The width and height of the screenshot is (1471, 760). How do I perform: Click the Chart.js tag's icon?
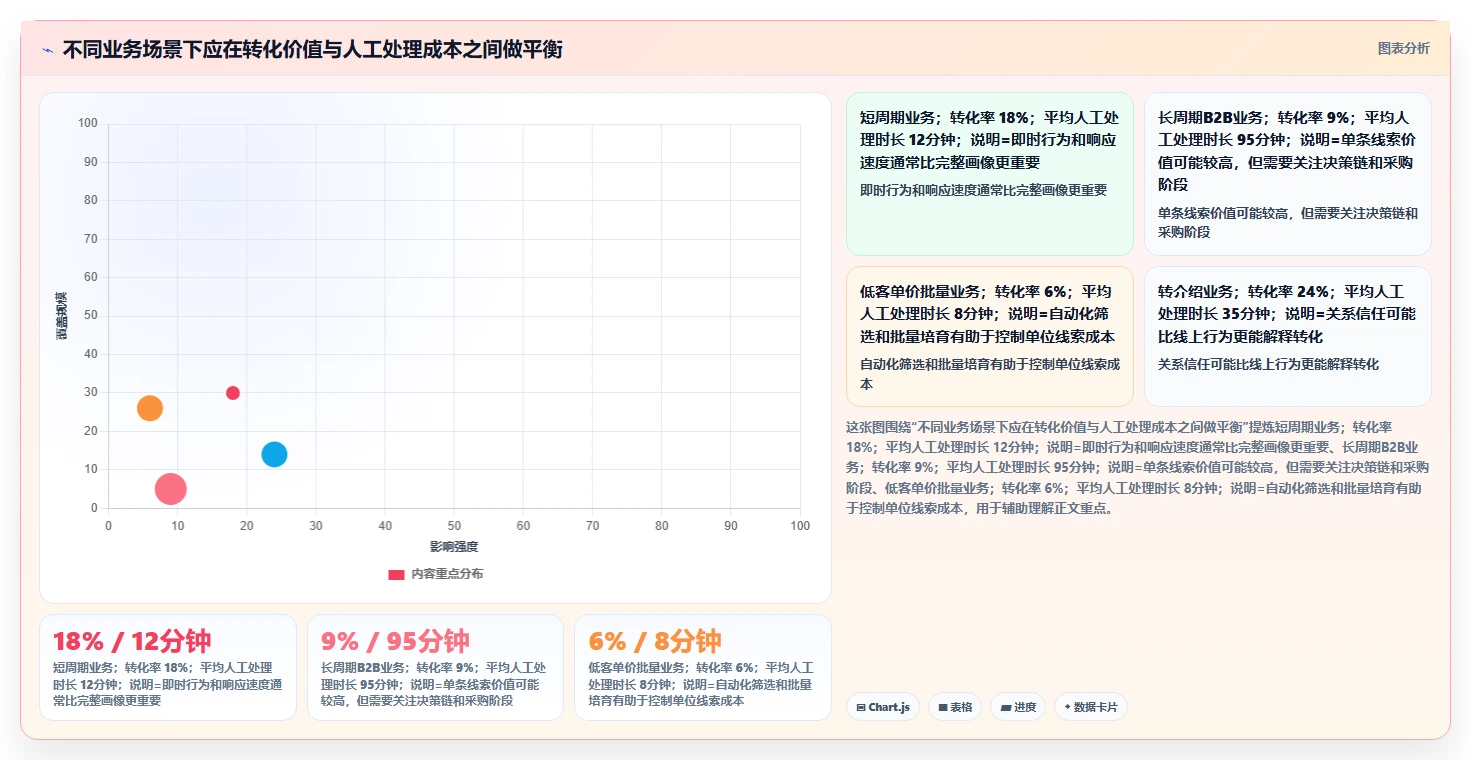(x=861, y=707)
